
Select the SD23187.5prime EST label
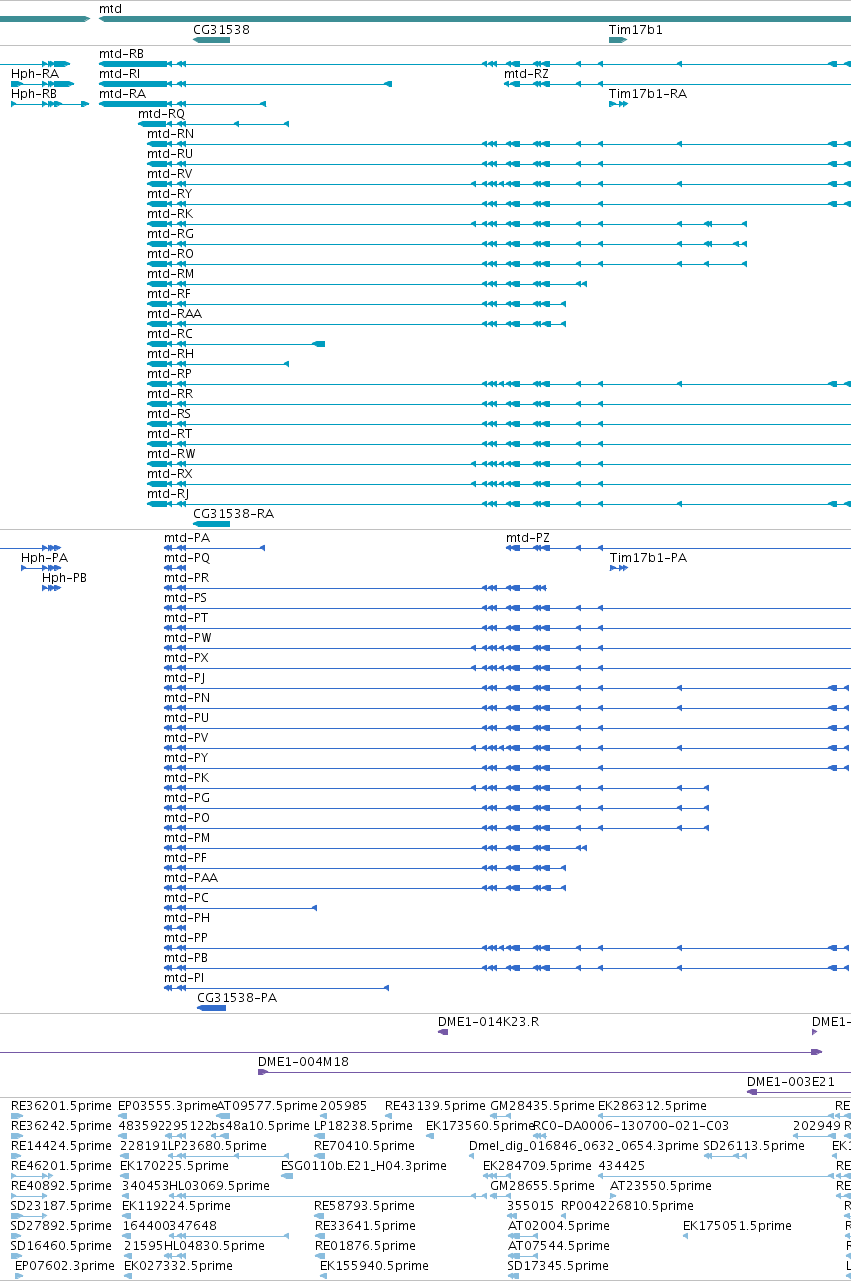pyautogui.click(x=62, y=1205)
